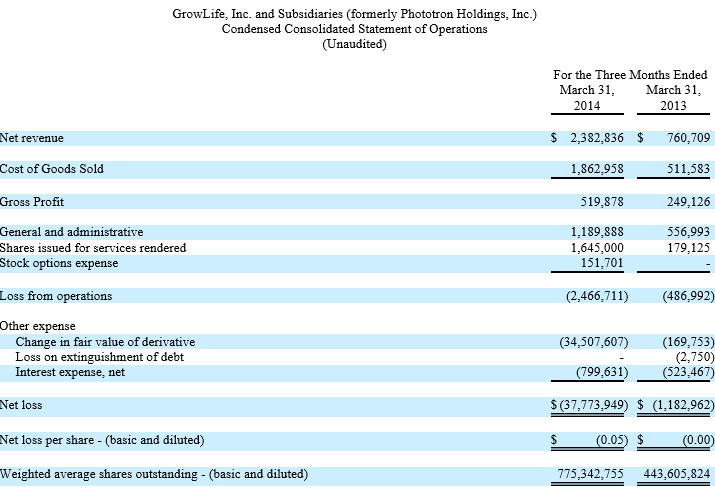
Task: Select G&A value 1,189,888
Action: tap(597, 232)
